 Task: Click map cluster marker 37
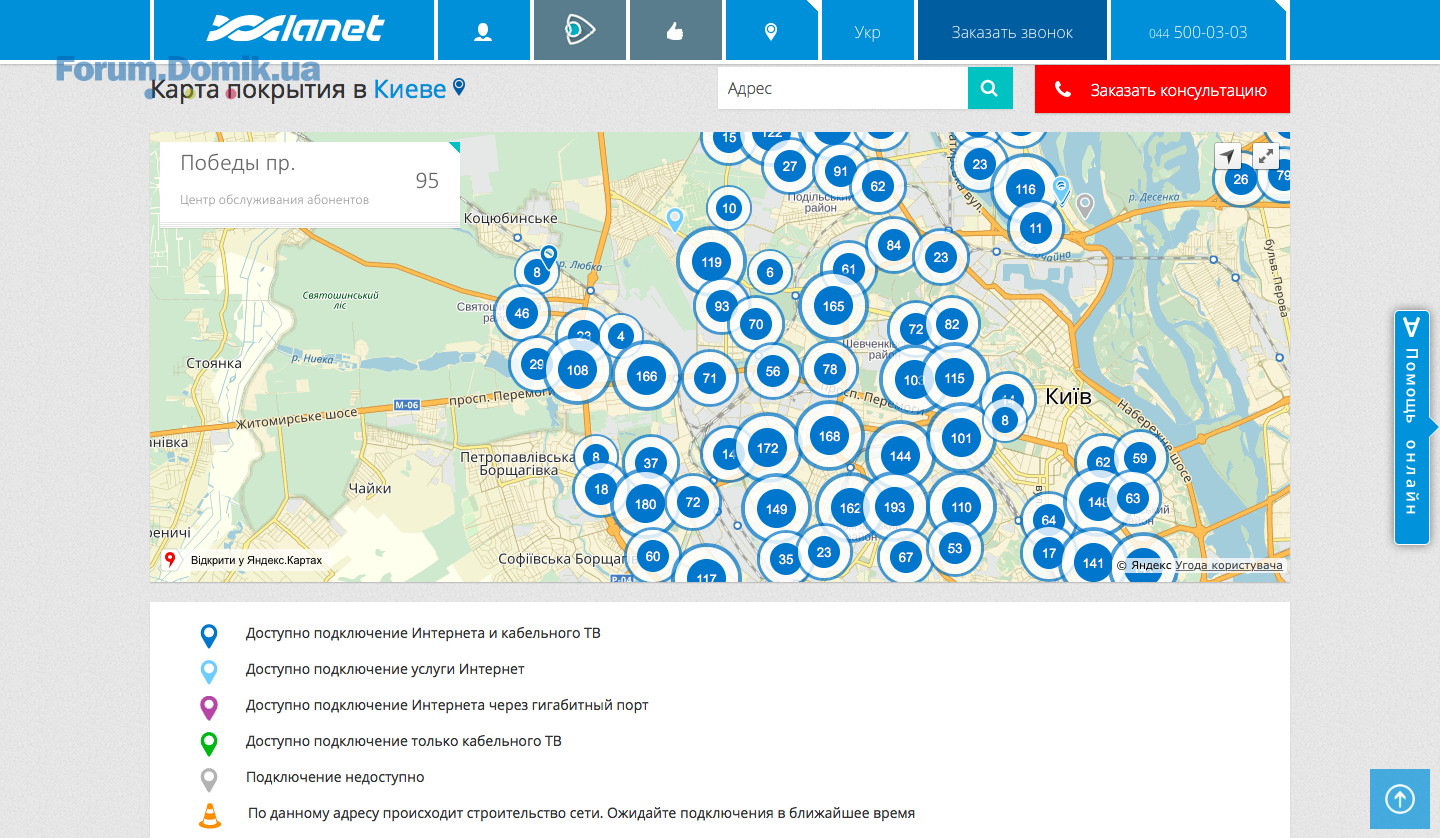coord(651,463)
